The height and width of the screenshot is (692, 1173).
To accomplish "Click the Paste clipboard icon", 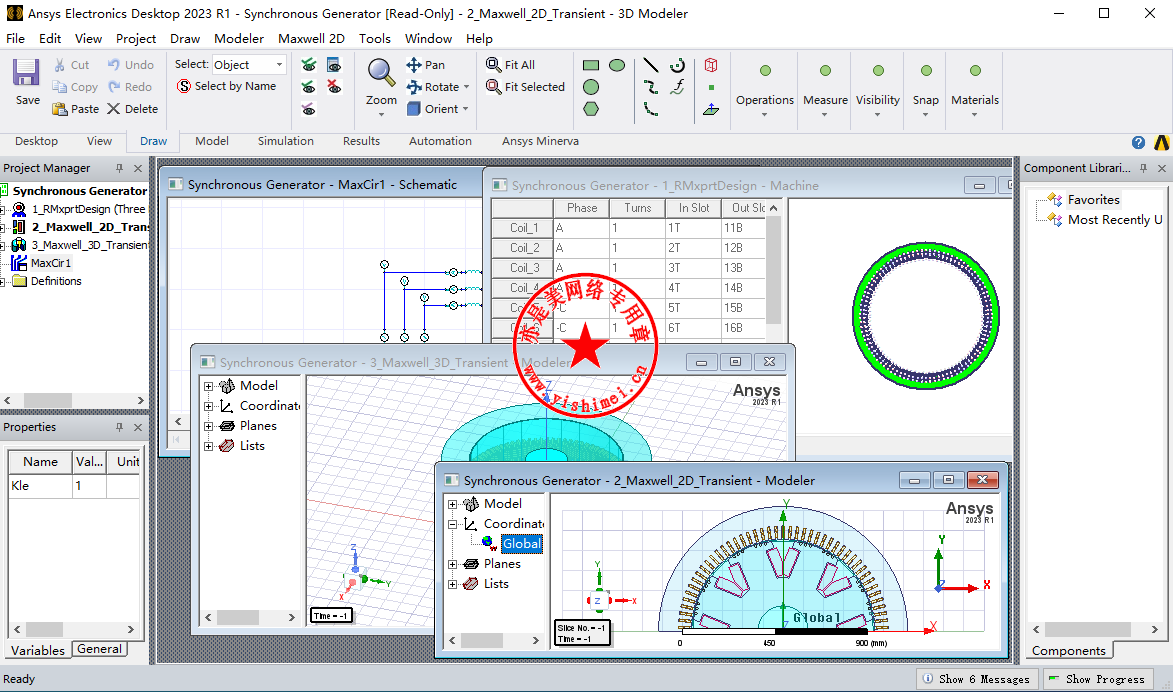I will 60,109.
